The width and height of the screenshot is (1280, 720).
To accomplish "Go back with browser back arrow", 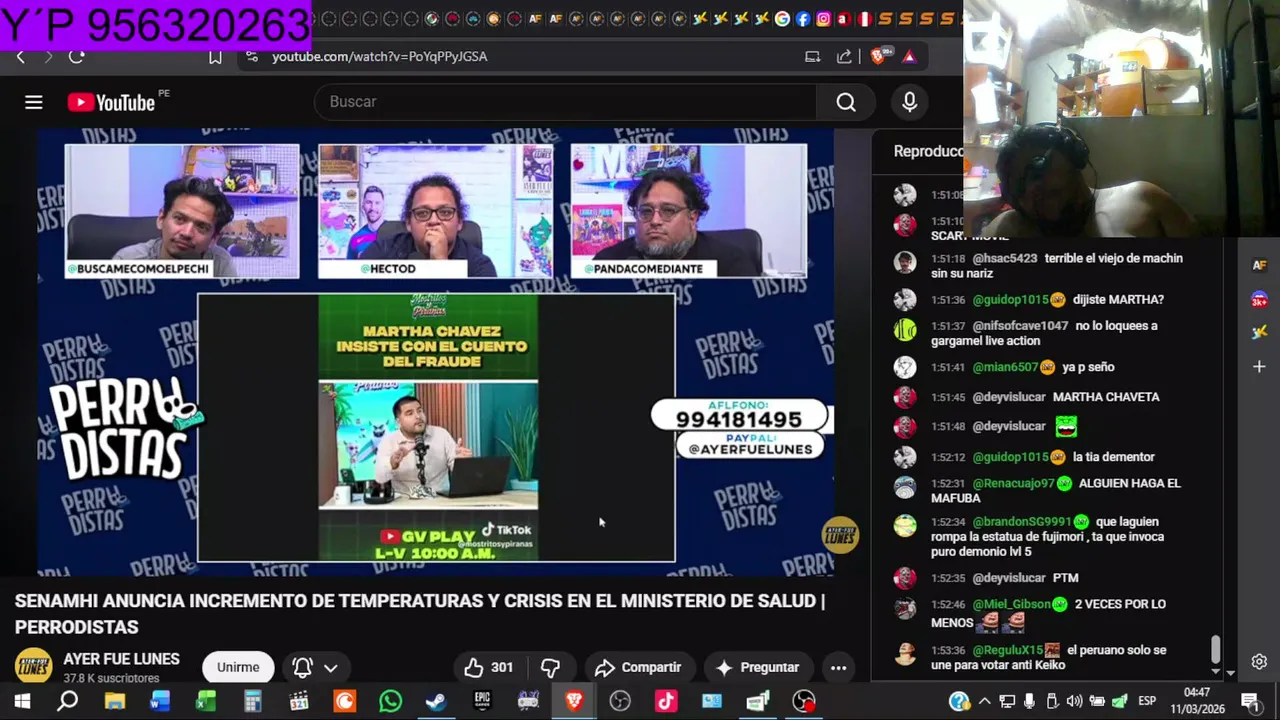I will point(20,57).
